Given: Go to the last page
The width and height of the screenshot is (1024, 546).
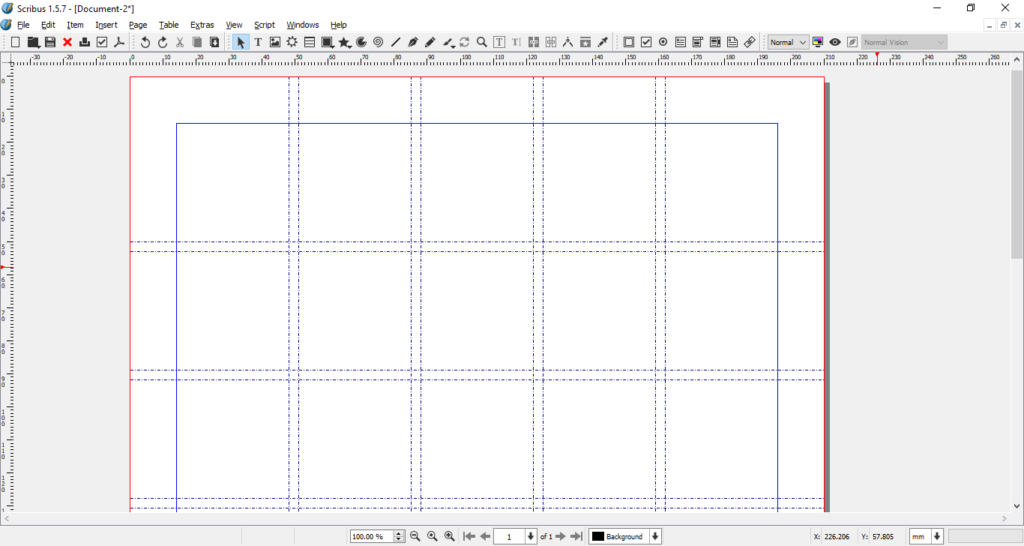Looking at the screenshot, I should 576,536.
